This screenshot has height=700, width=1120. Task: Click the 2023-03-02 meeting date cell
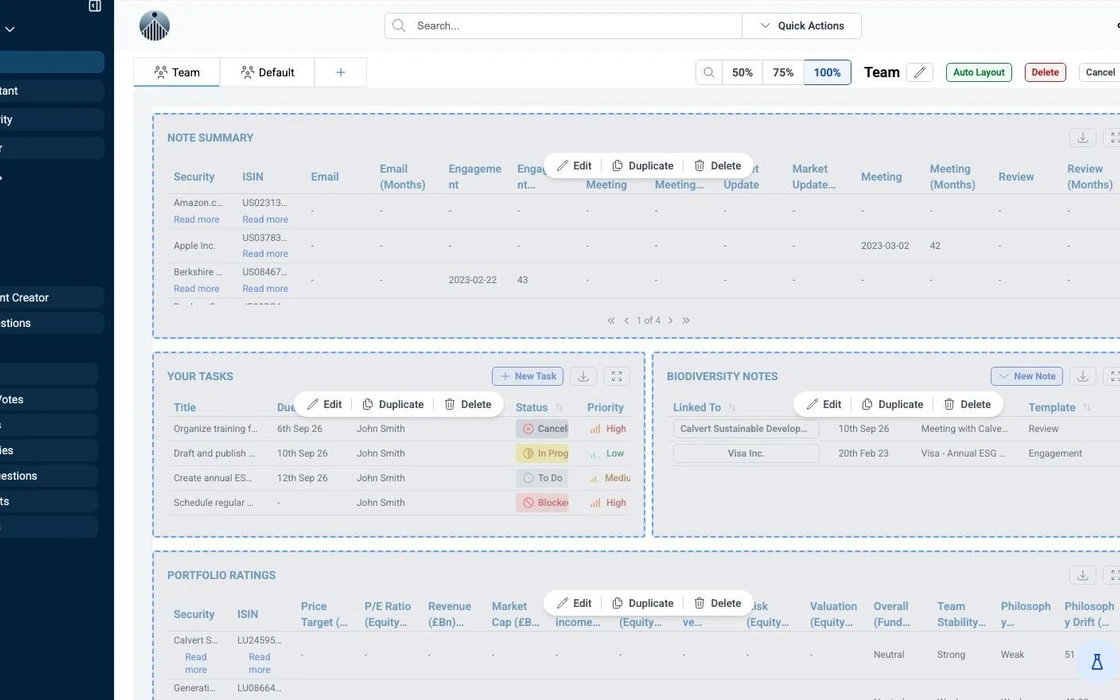point(884,246)
